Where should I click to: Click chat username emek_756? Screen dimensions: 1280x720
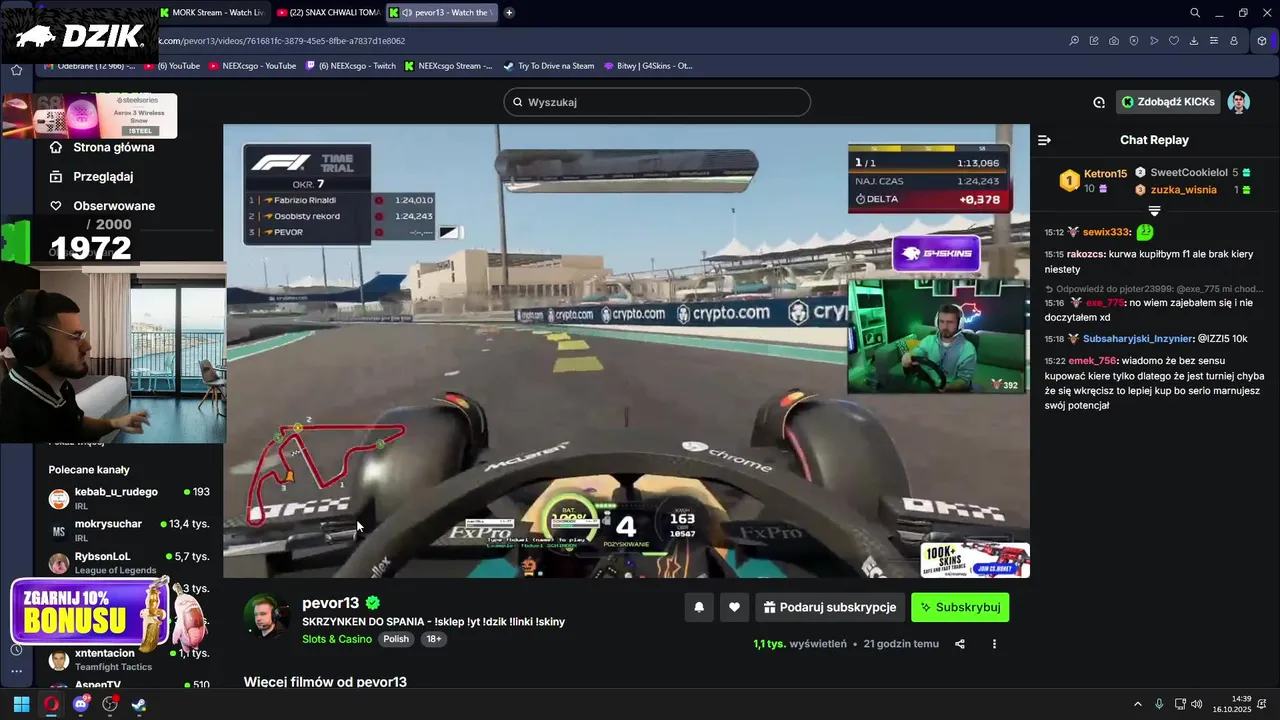pos(1092,361)
